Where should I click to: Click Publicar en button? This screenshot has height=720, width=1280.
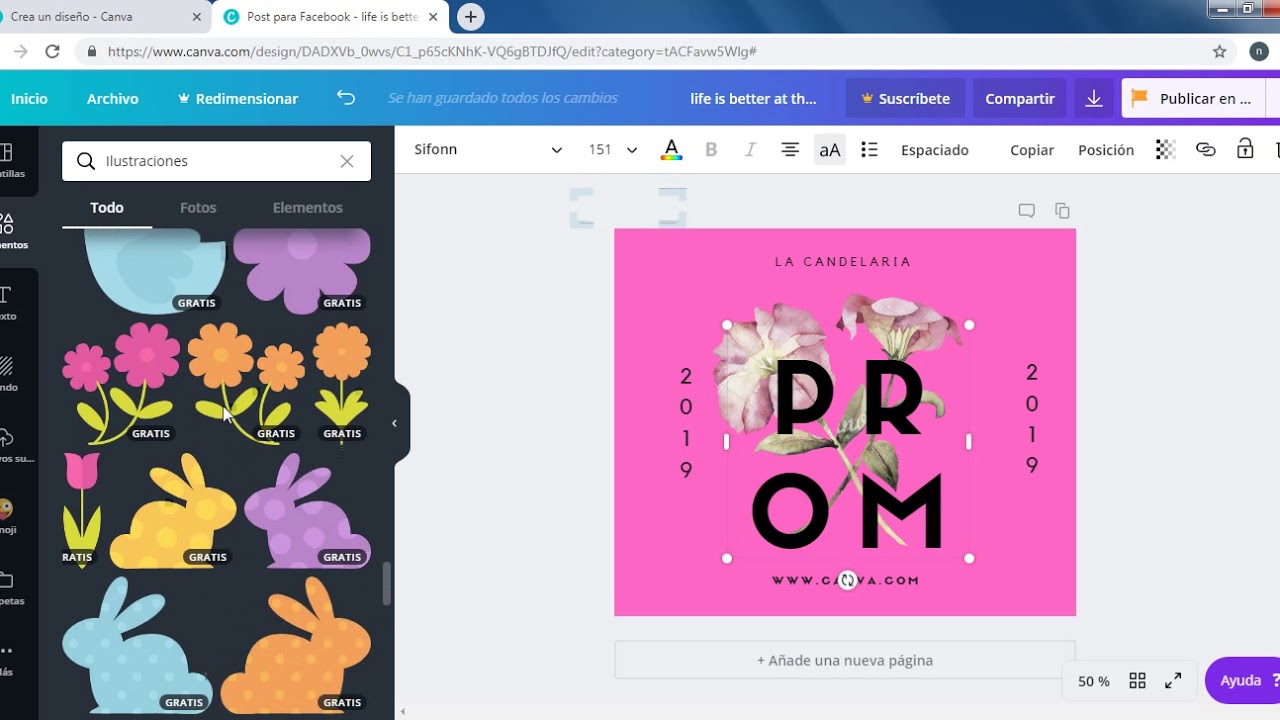click(x=1193, y=98)
